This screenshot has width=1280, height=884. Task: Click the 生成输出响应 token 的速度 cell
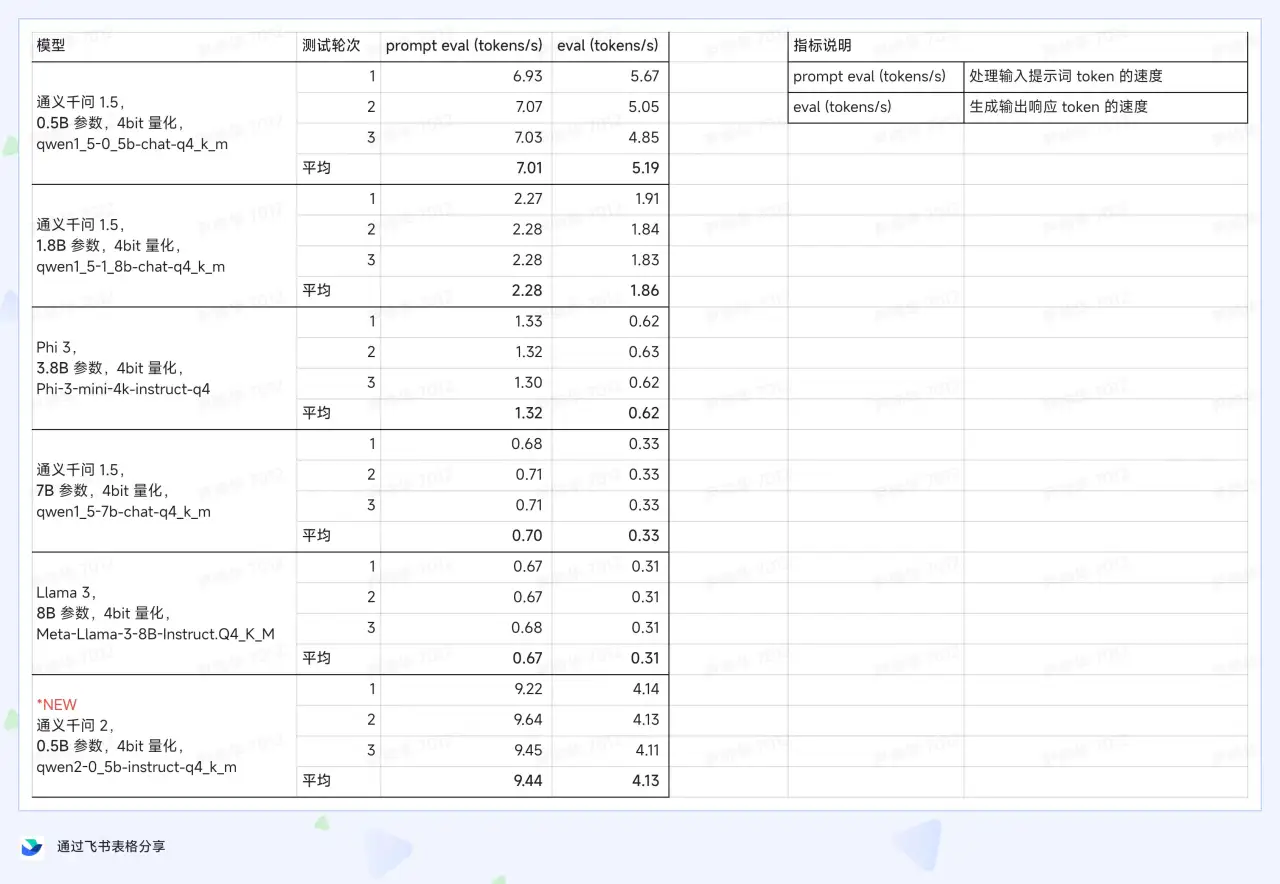(1106, 107)
